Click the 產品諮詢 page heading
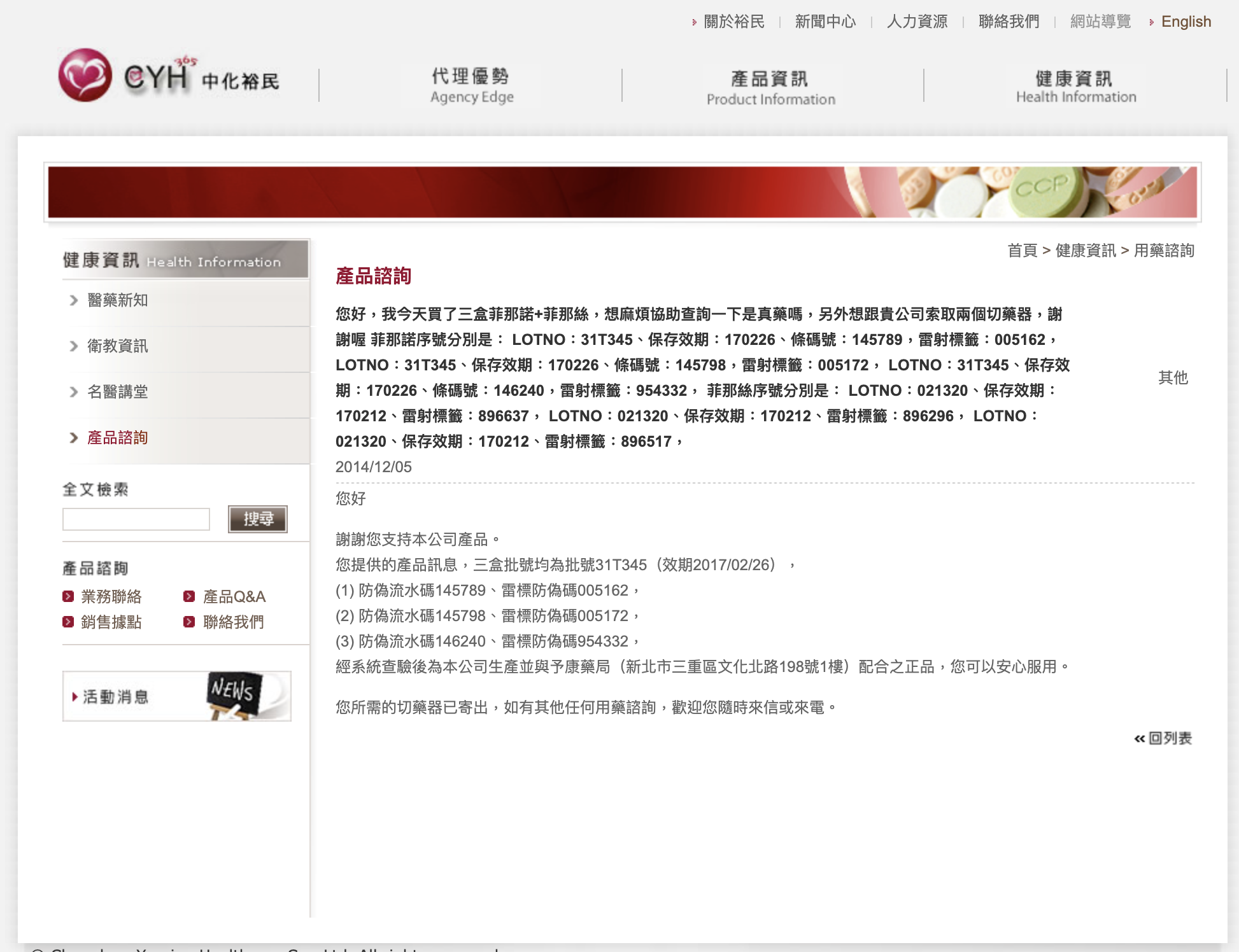This screenshot has height=952, width=1239. pos(373,276)
